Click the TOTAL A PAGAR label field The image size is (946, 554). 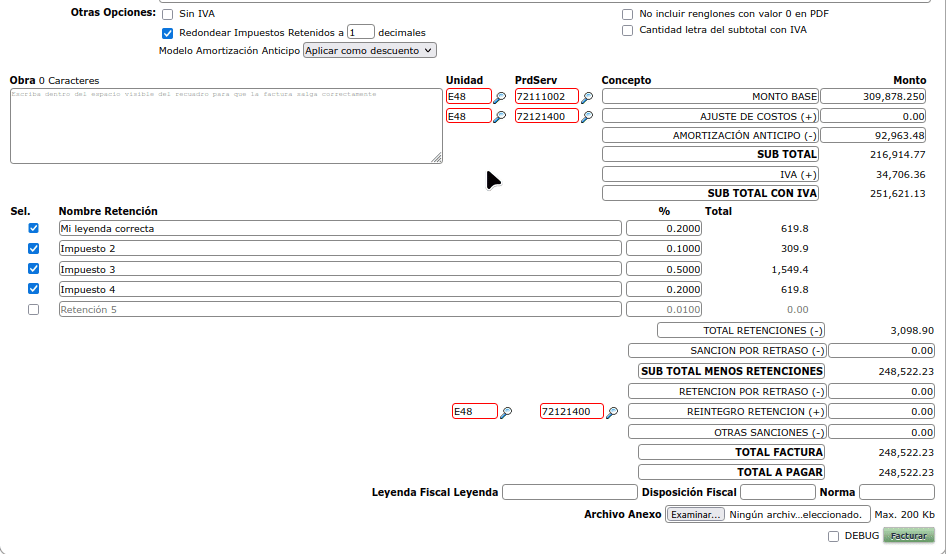731,472
